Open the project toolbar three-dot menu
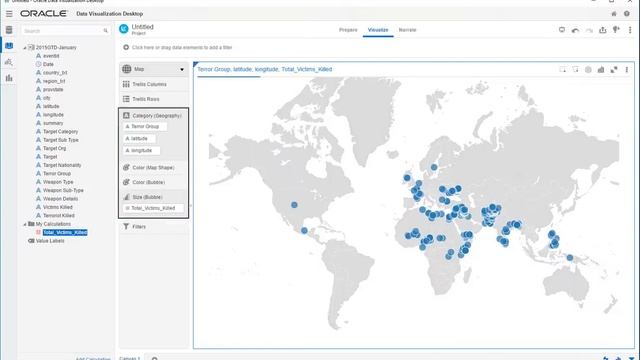 (x=630, y=30)
